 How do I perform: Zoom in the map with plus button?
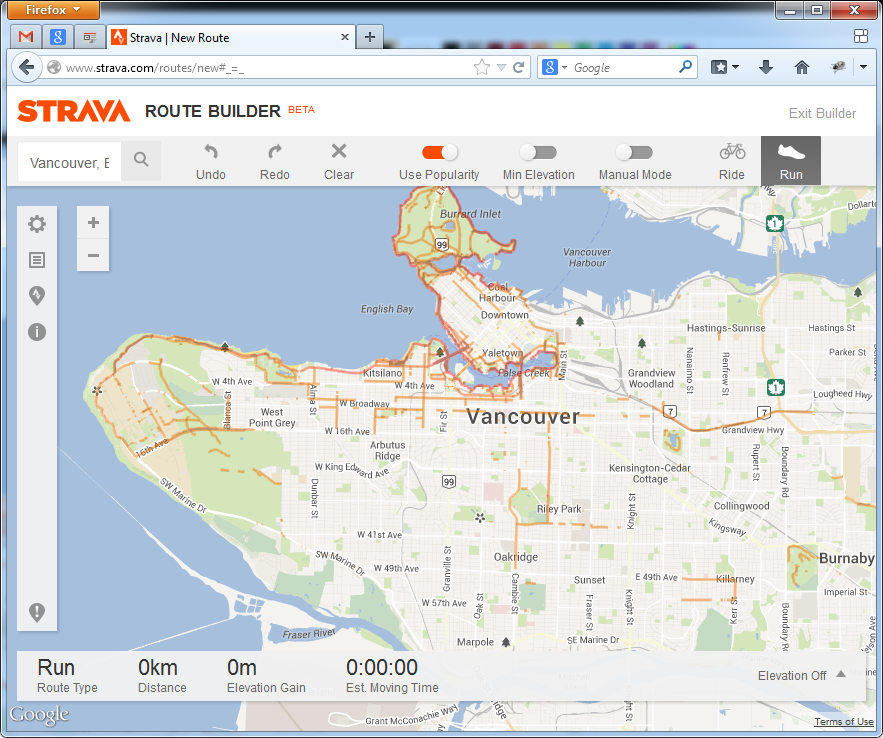click(x=93, y=223)
